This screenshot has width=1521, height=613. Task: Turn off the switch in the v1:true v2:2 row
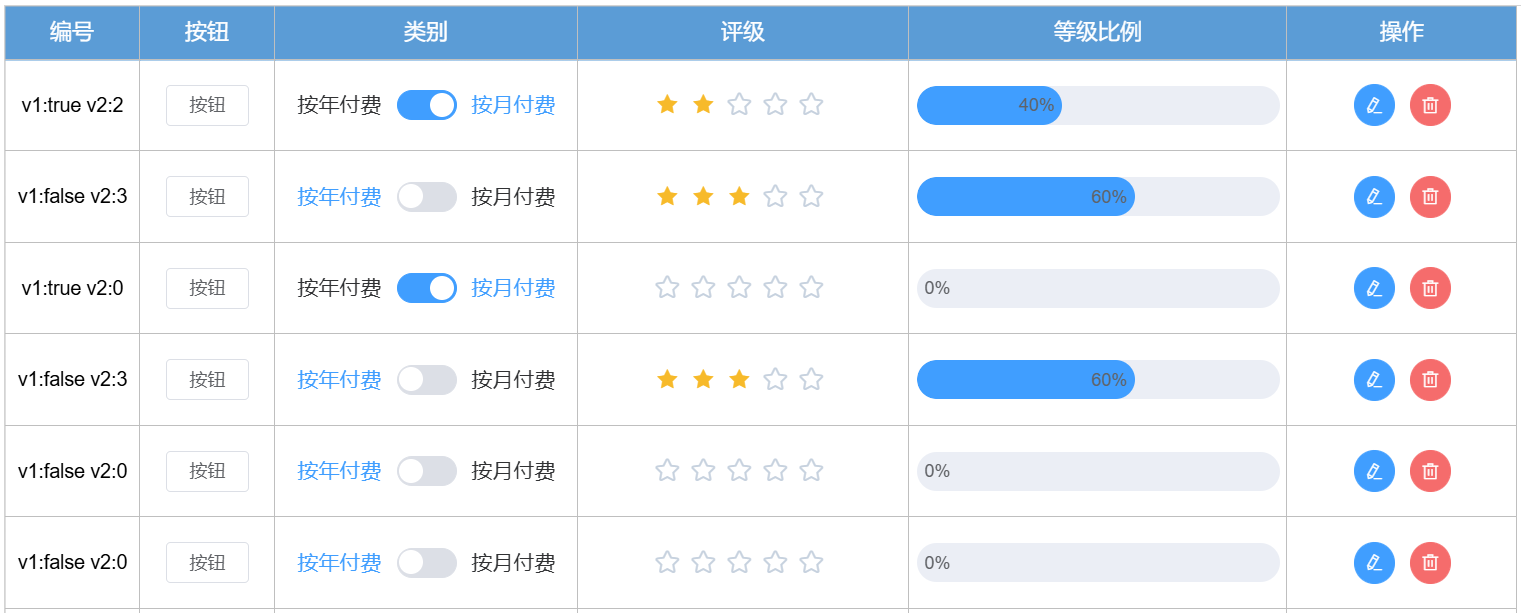[427, 105]
